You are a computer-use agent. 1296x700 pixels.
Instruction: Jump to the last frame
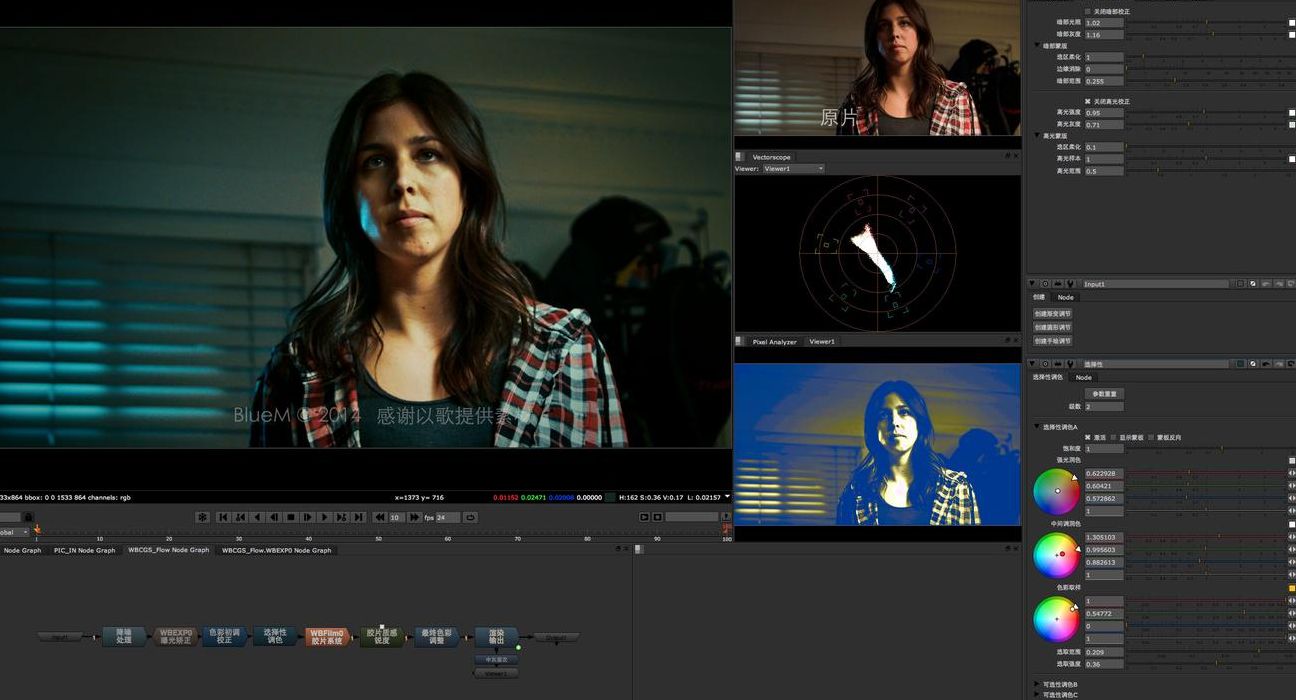358,517
